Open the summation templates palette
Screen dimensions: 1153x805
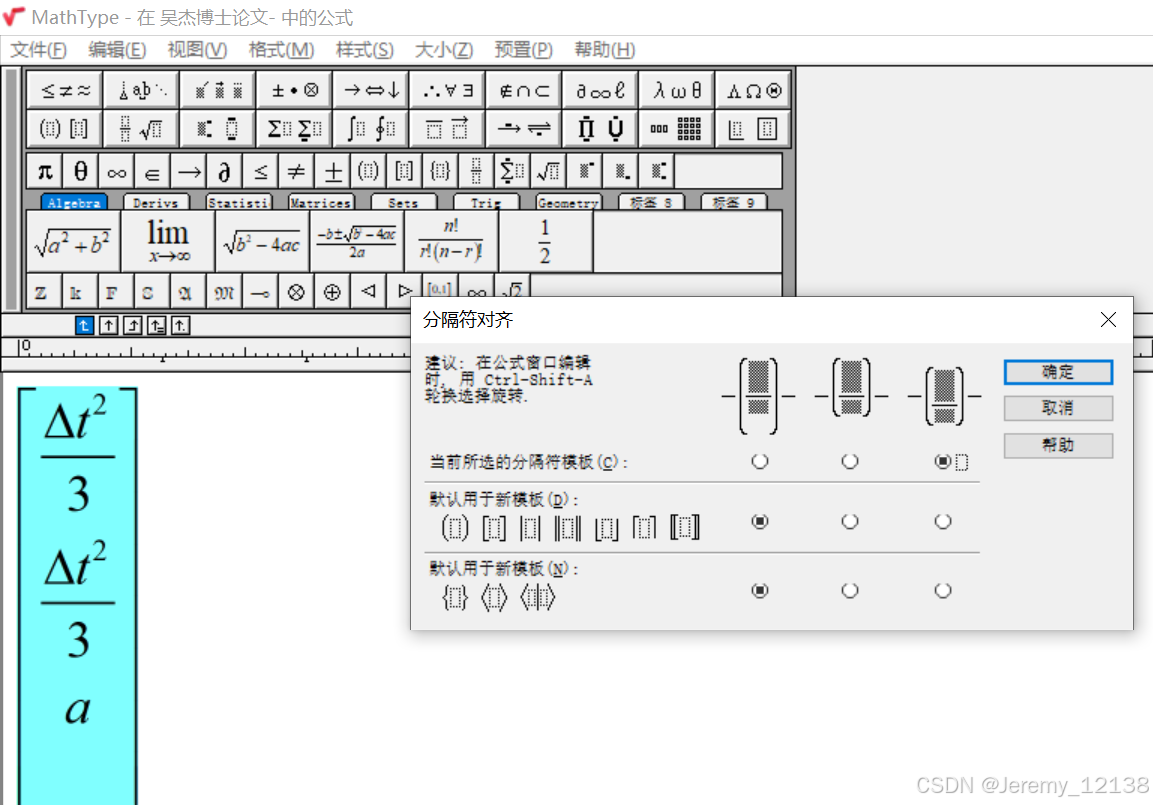(295, 129)
